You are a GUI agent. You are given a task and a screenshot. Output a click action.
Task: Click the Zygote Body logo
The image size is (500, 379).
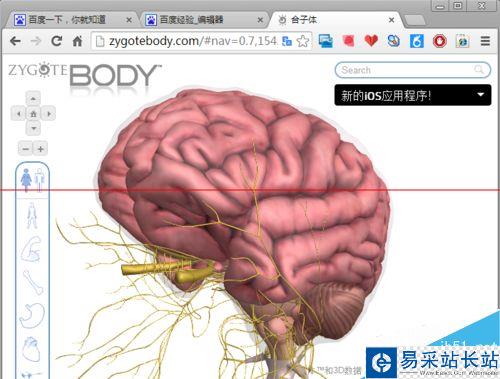point(84,74)
